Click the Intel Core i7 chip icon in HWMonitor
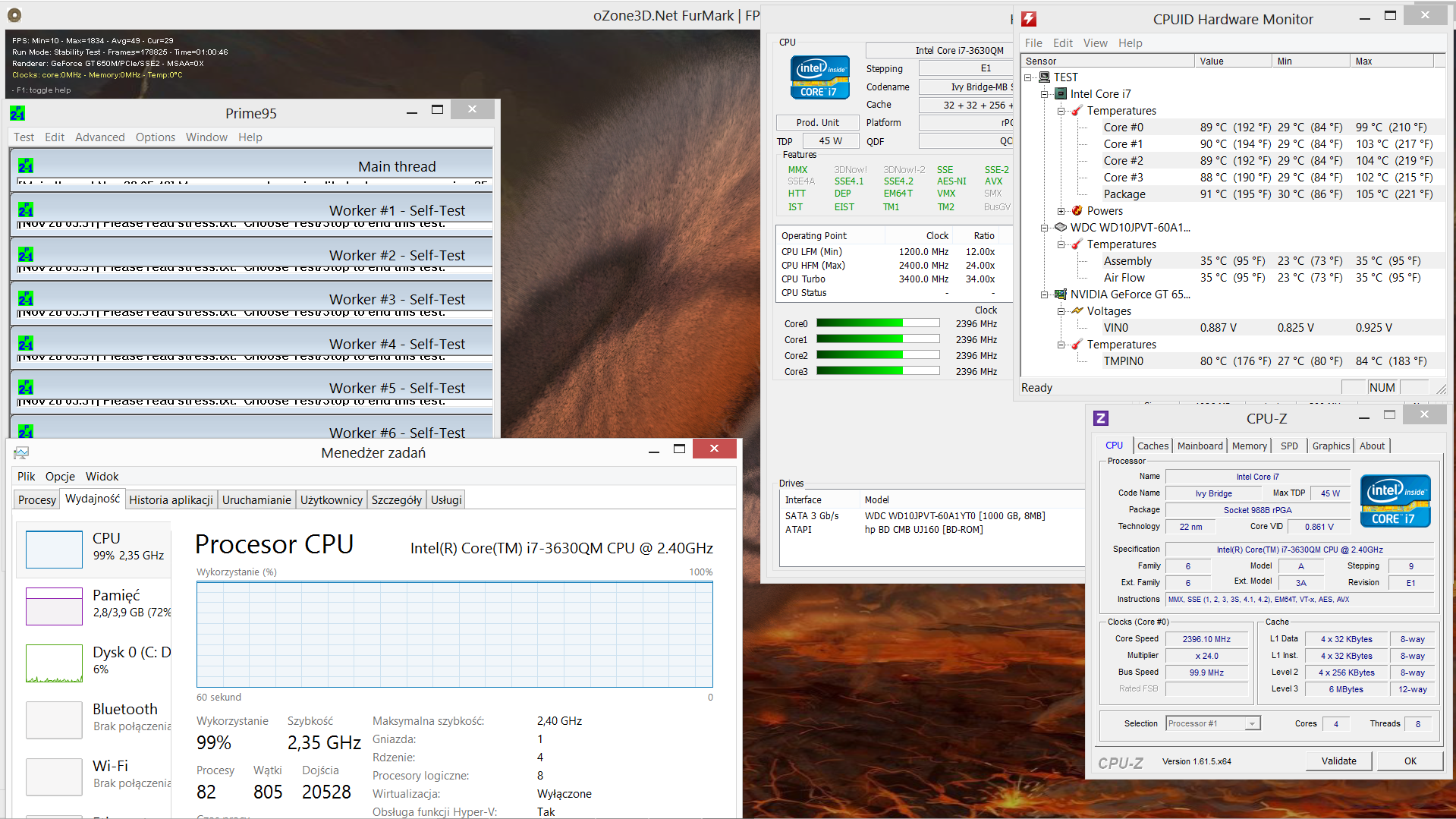This screenshot has width=1456, height=819. tap(1061, 94)
